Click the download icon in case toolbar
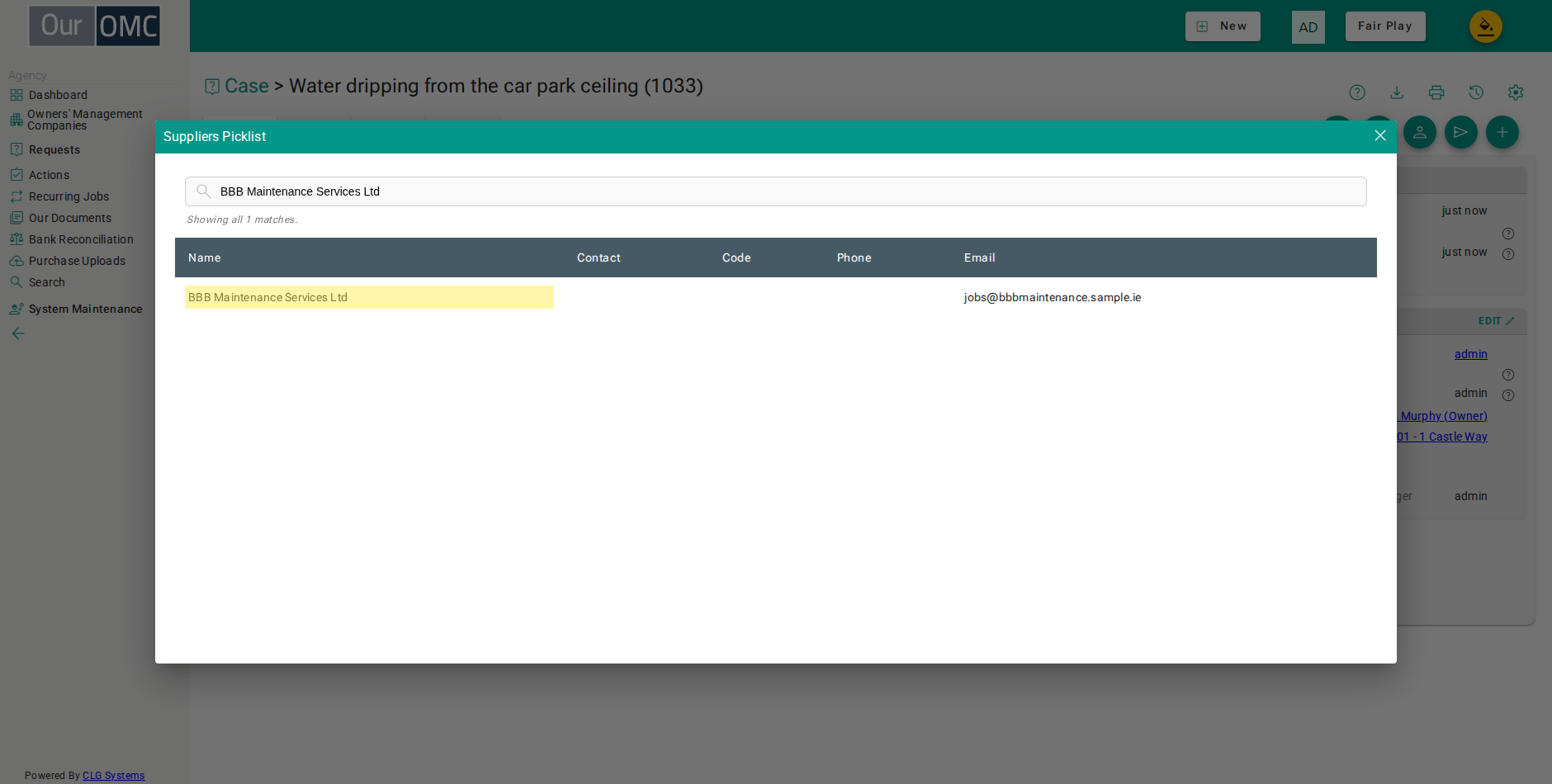Screen dimensions: 1552x784 pyautogui.click(x=1397, y=92)
